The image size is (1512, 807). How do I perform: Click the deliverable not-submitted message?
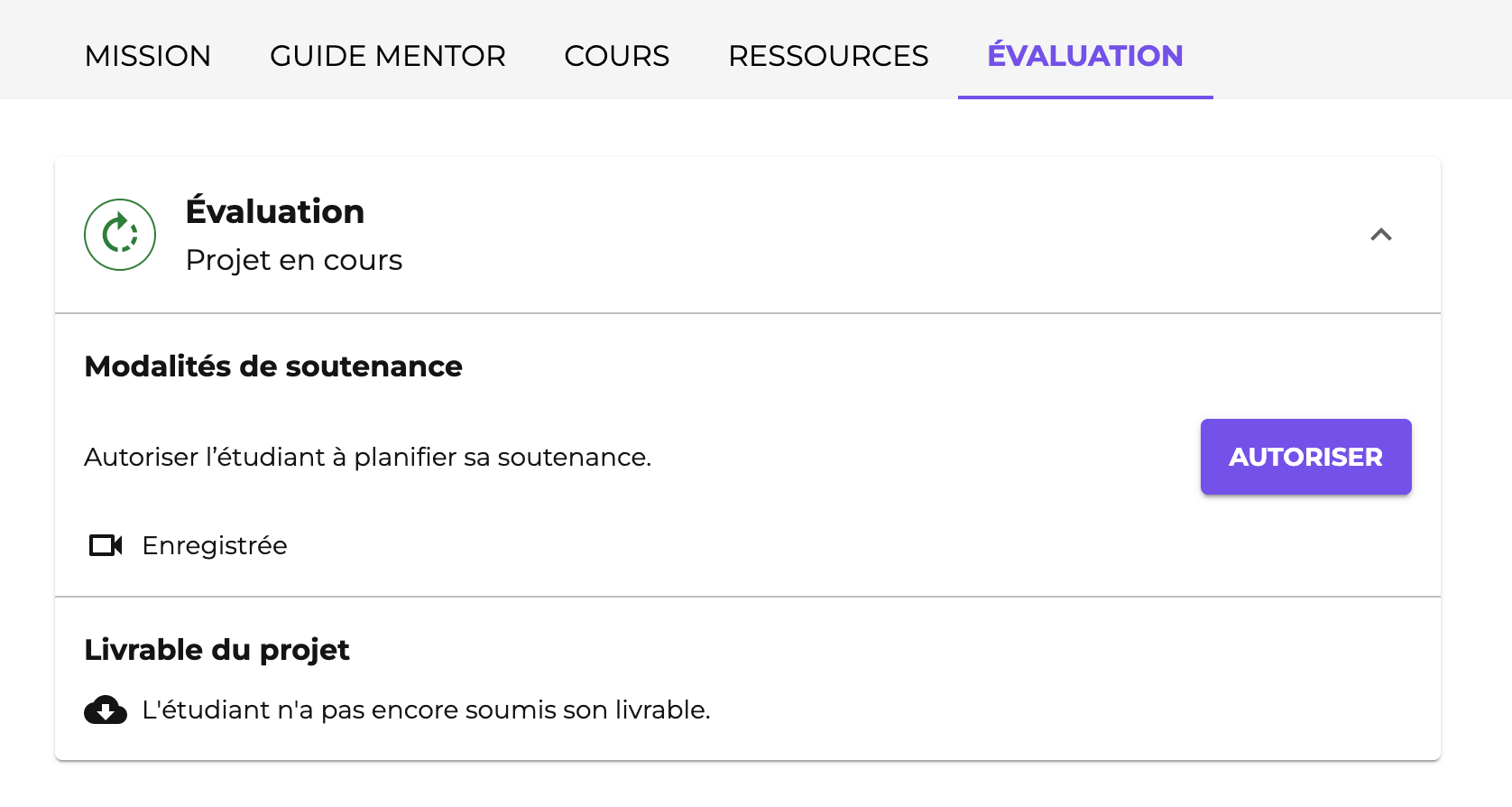[x=427, y=710]
